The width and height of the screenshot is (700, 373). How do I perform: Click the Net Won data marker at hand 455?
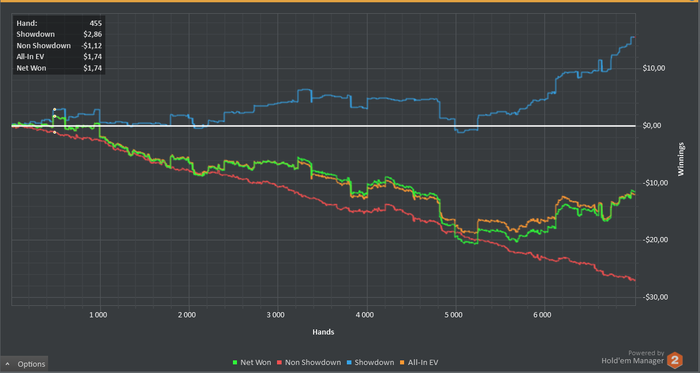point(54,116)
